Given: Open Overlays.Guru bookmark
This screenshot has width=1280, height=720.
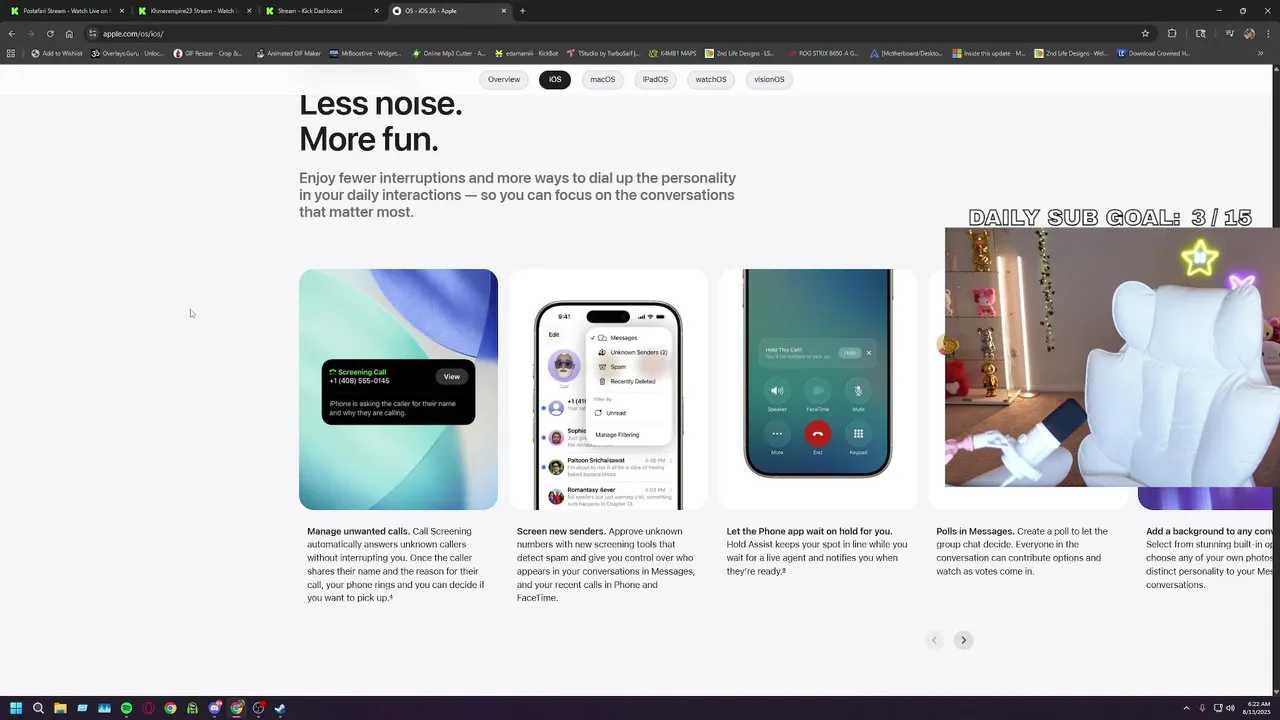Looking at the screenshot, I should click(x=127, y=53).
